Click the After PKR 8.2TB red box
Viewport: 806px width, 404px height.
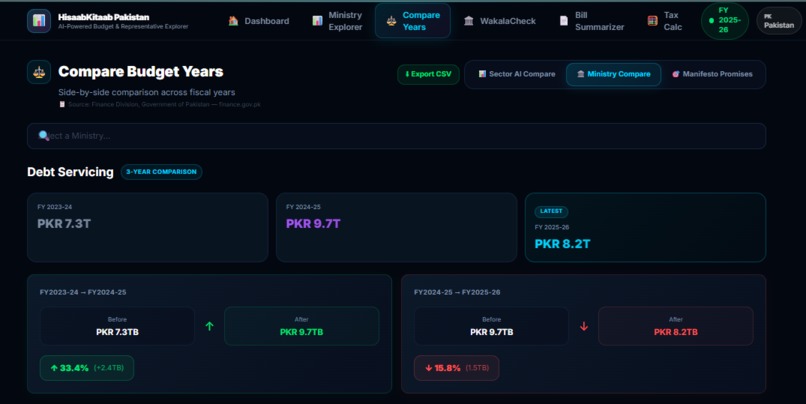[x=676, y=326]
